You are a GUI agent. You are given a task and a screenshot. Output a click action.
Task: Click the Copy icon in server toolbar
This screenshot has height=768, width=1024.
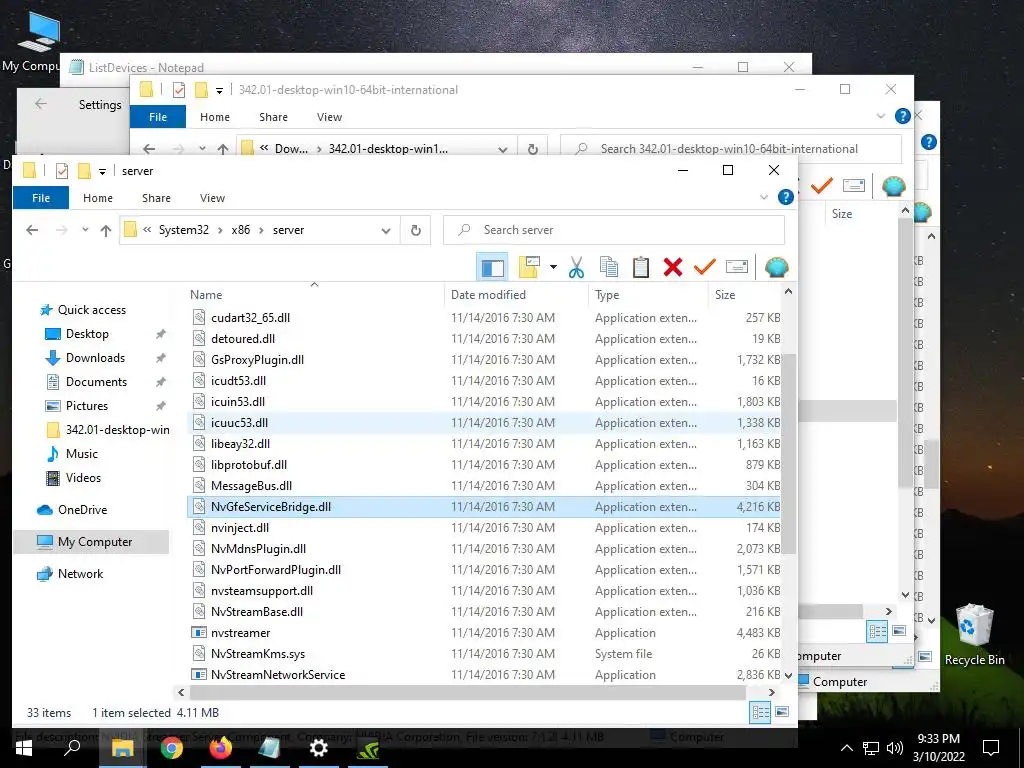[609, 267]
